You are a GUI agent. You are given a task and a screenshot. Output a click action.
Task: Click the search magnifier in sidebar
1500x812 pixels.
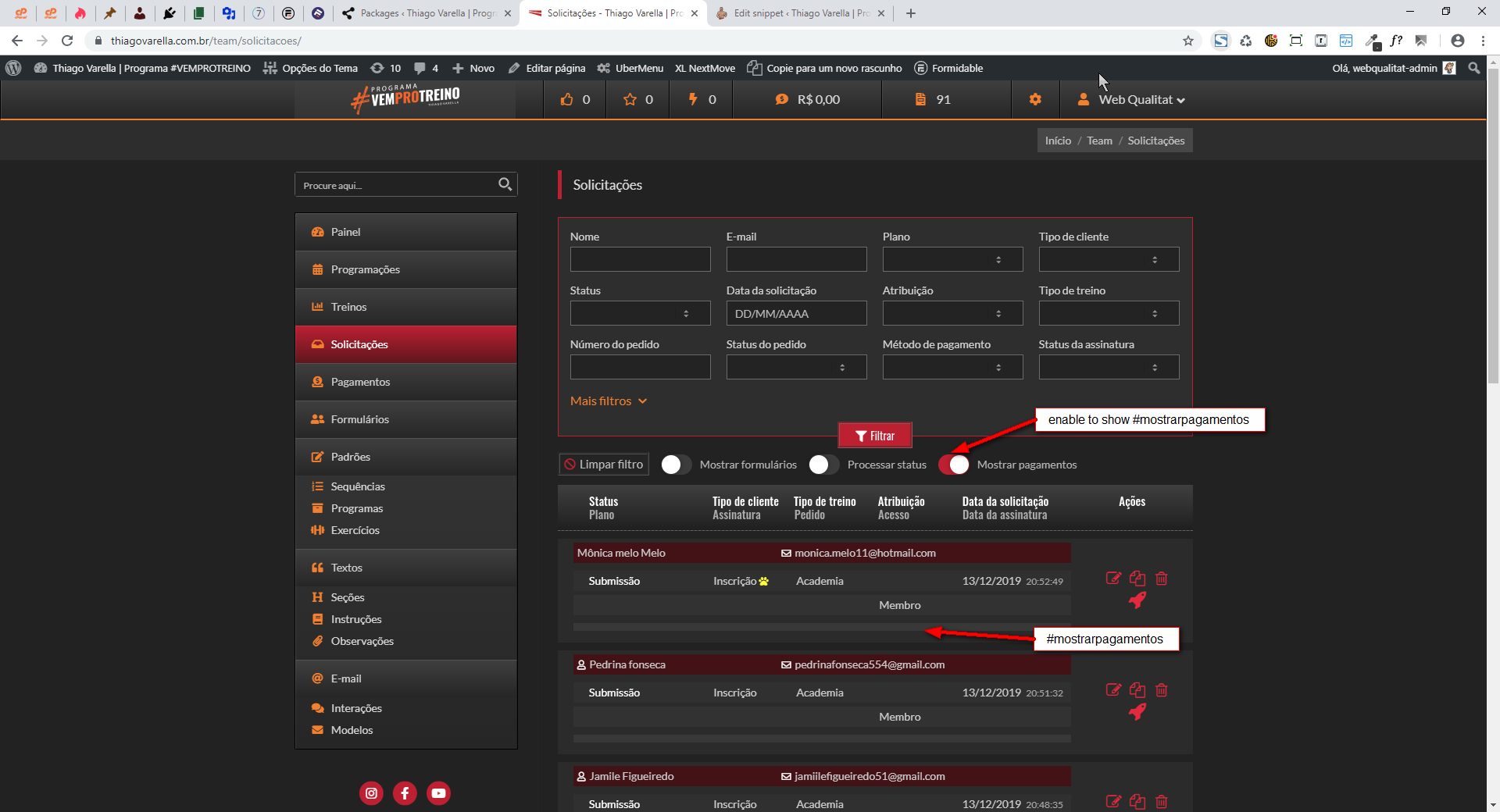coord(505,184)
